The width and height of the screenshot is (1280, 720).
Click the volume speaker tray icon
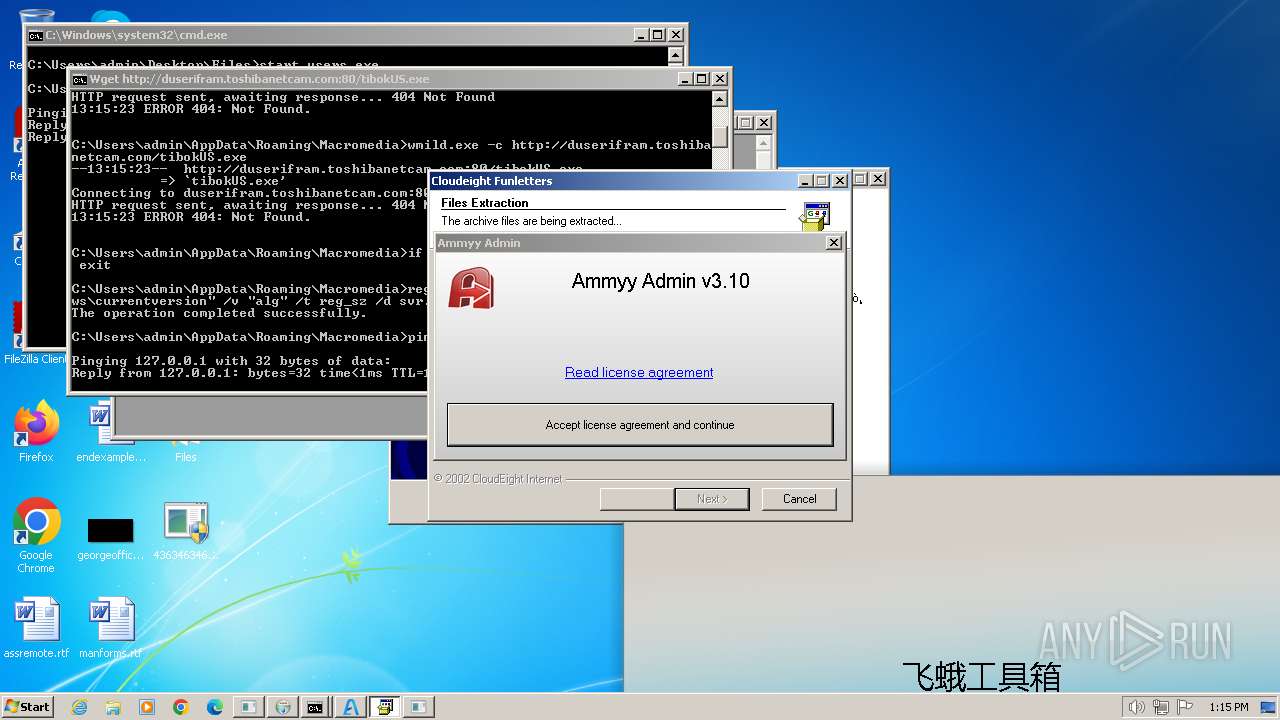coord(1135,707)
